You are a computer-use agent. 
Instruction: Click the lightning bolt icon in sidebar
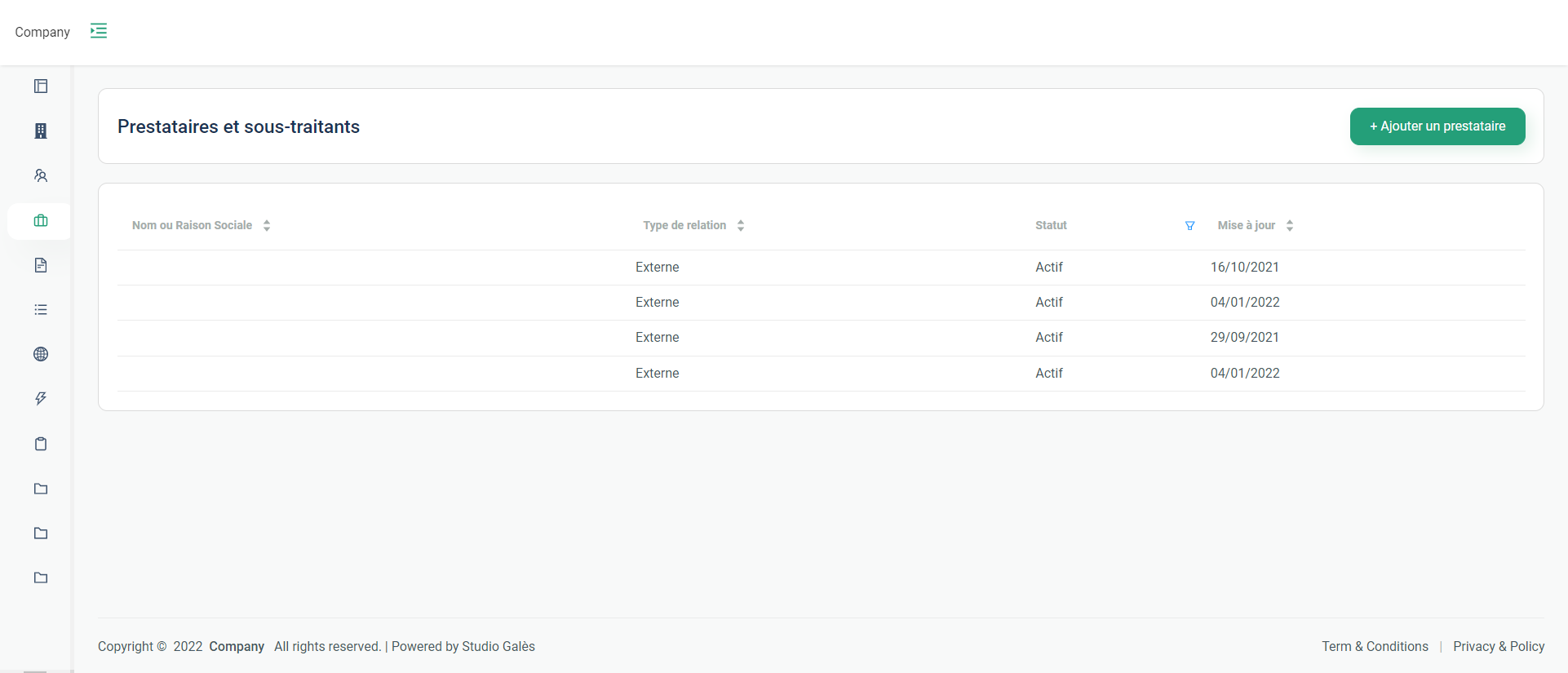(41, 399)
